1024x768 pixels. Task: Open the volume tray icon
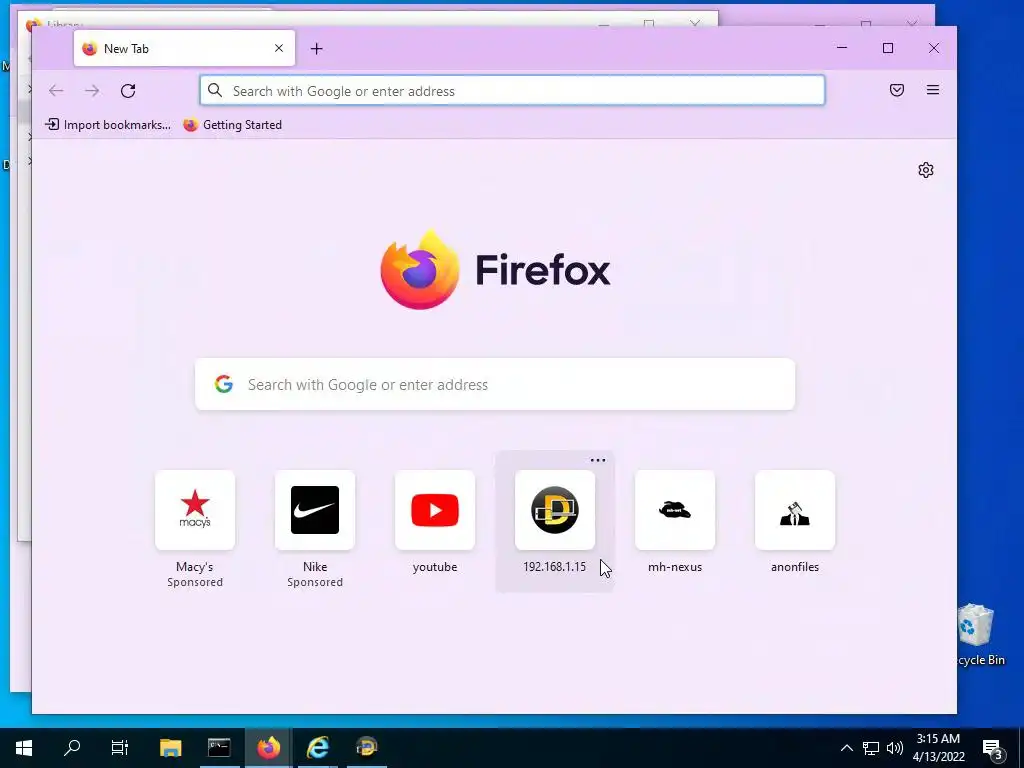(x=895, y=748)
